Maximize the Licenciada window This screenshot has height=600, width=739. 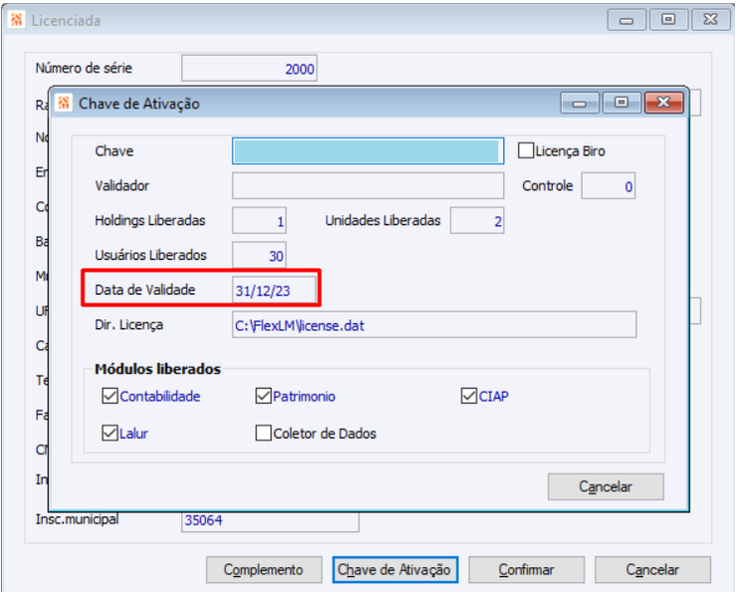click(668, 20)
